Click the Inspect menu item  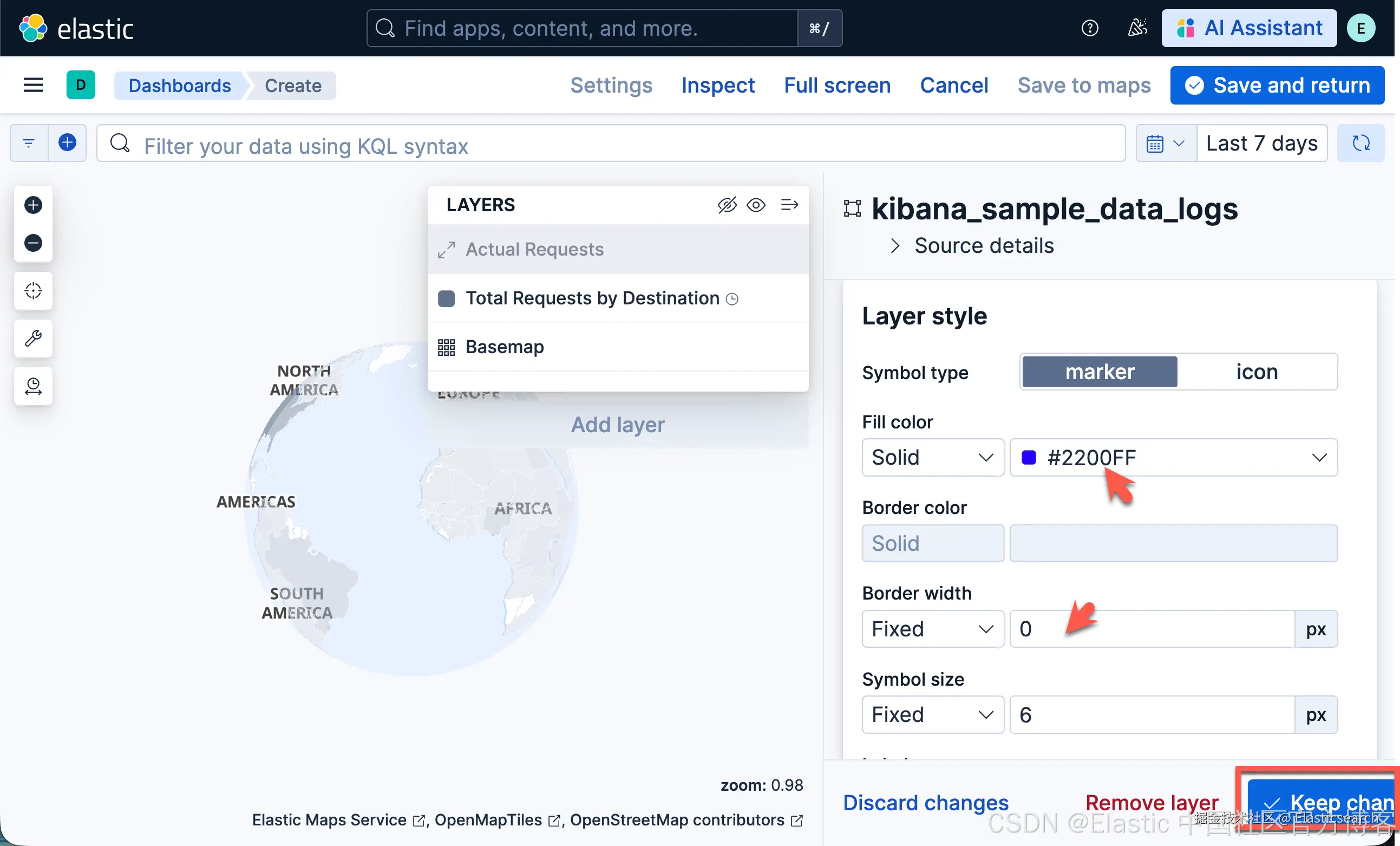click(x=718, y=85)
